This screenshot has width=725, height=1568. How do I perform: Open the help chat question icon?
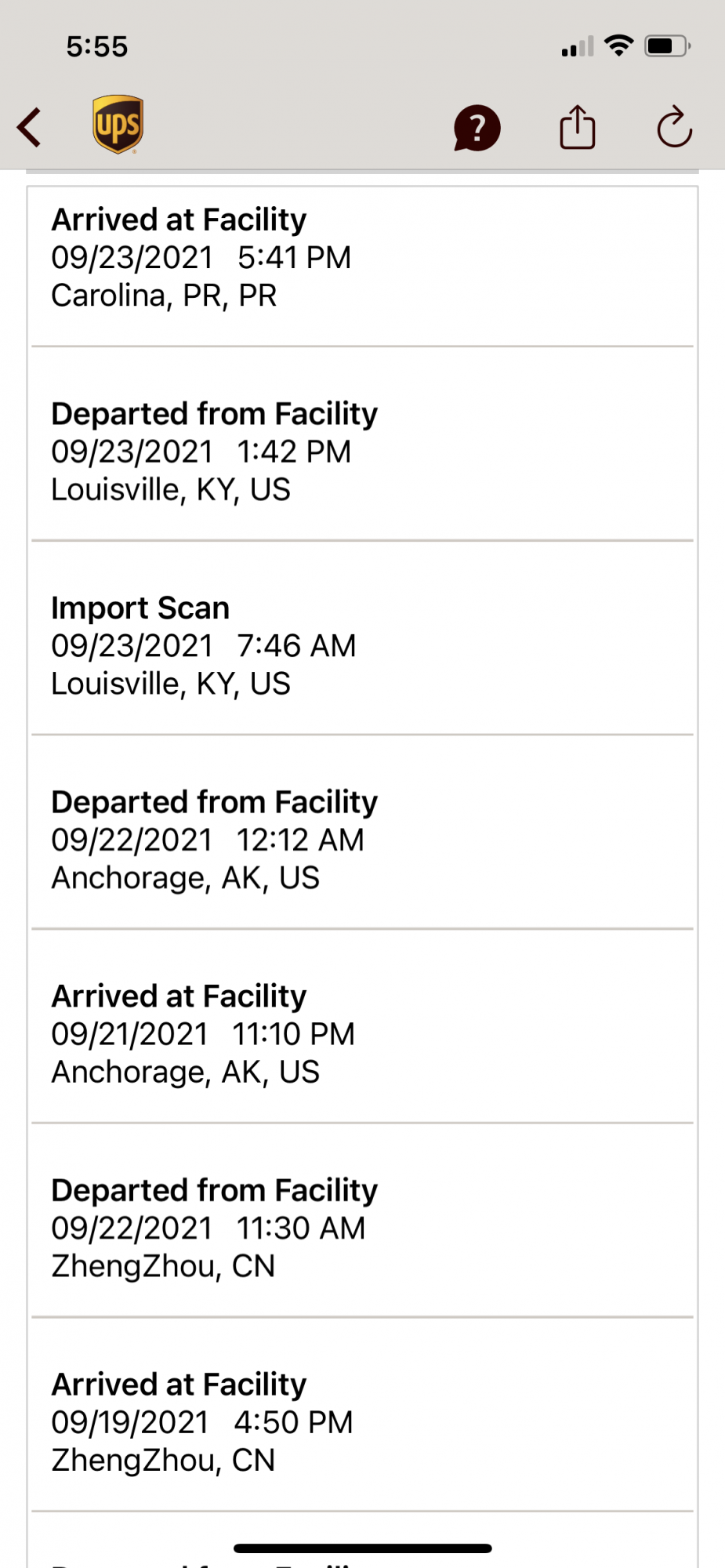(x=477, y=128)
